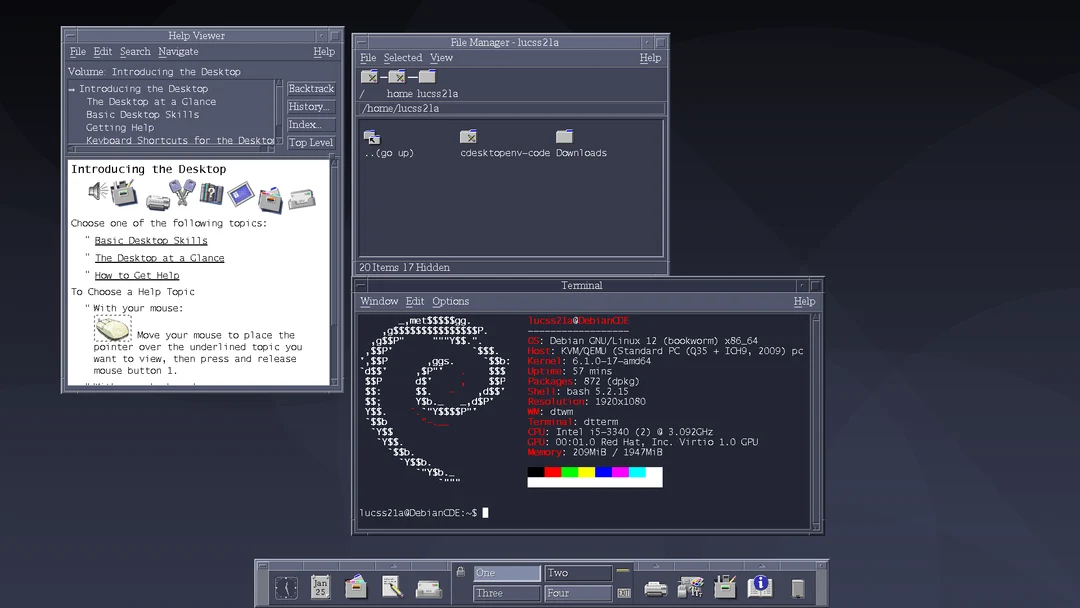The image size is (1080, 608).
Task: Open the Selected menu in File Manager
Action: [402, 57]
